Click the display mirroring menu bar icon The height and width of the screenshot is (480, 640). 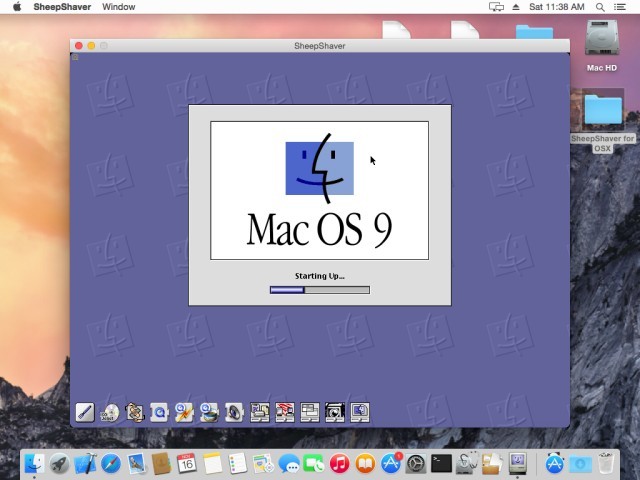[x=496, y=7]
